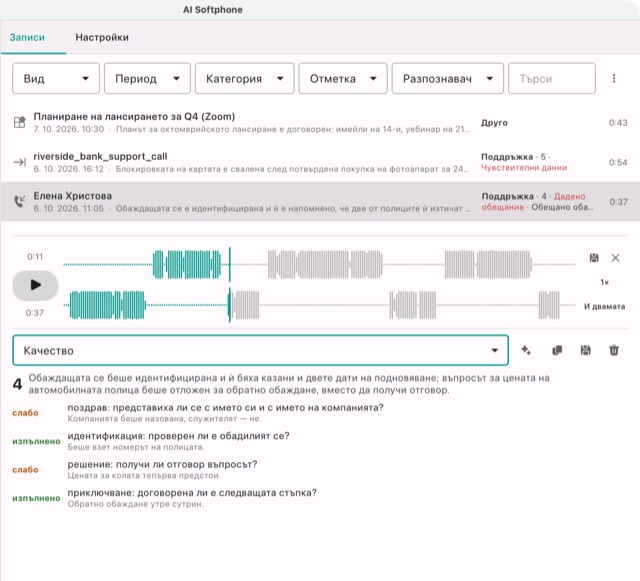The width and height of the screenshot is (640, 581).
Task: Click the изпълнено rating next to идентификация
Action: coord(36,441)
